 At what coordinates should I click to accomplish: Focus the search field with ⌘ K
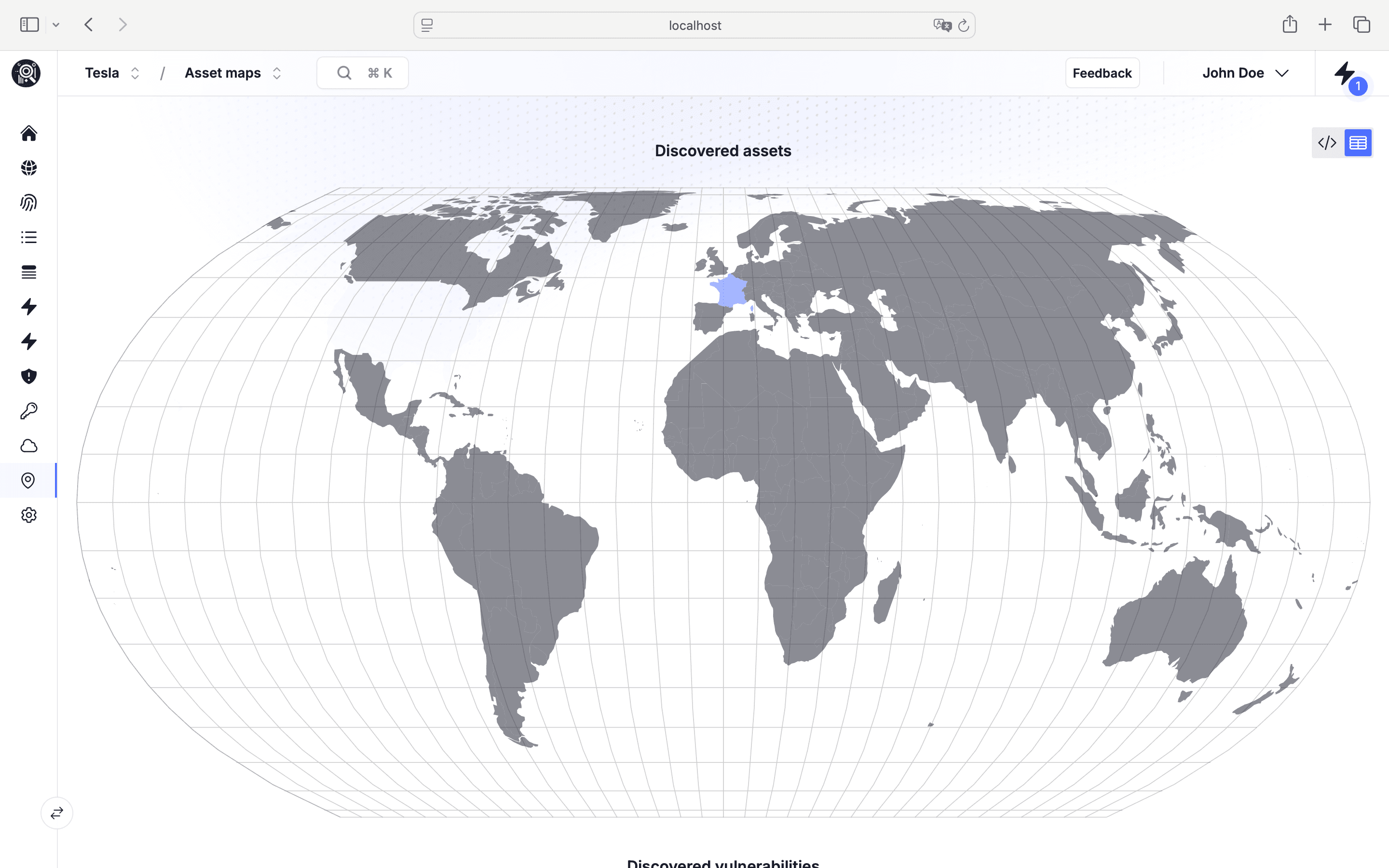click(362, 73)
